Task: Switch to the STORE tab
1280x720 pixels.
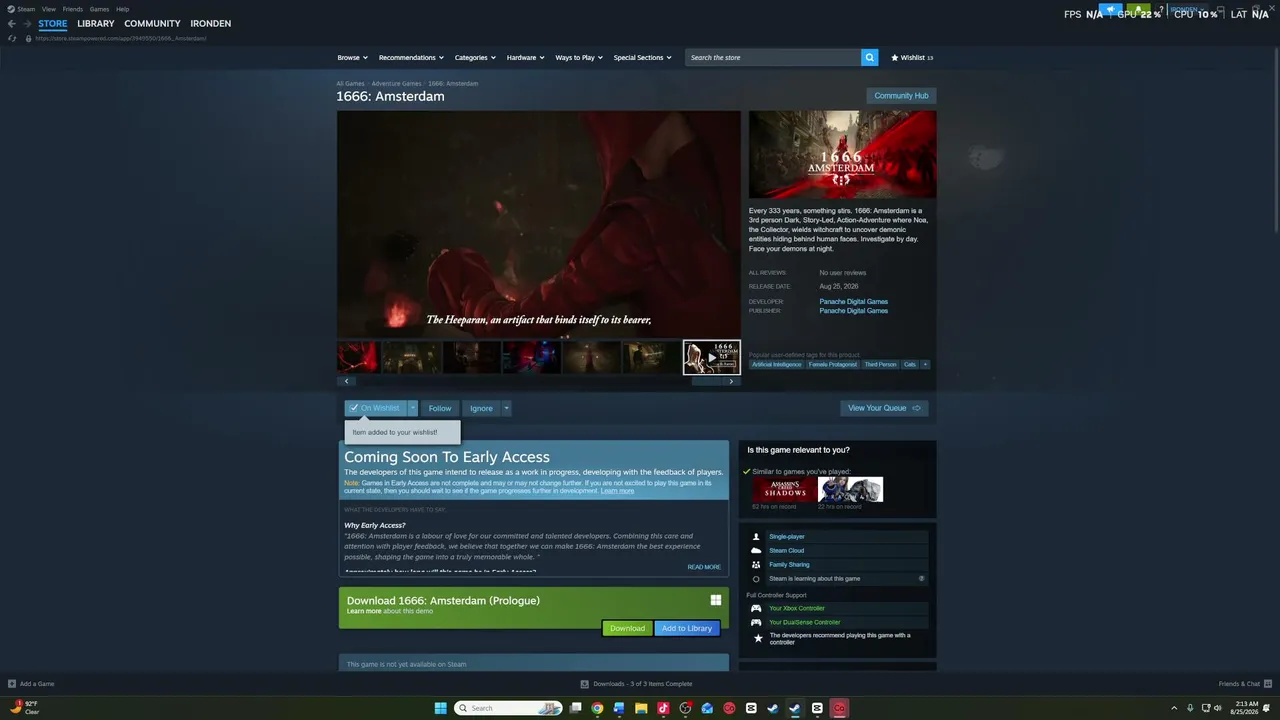Action: coord(53,23)
